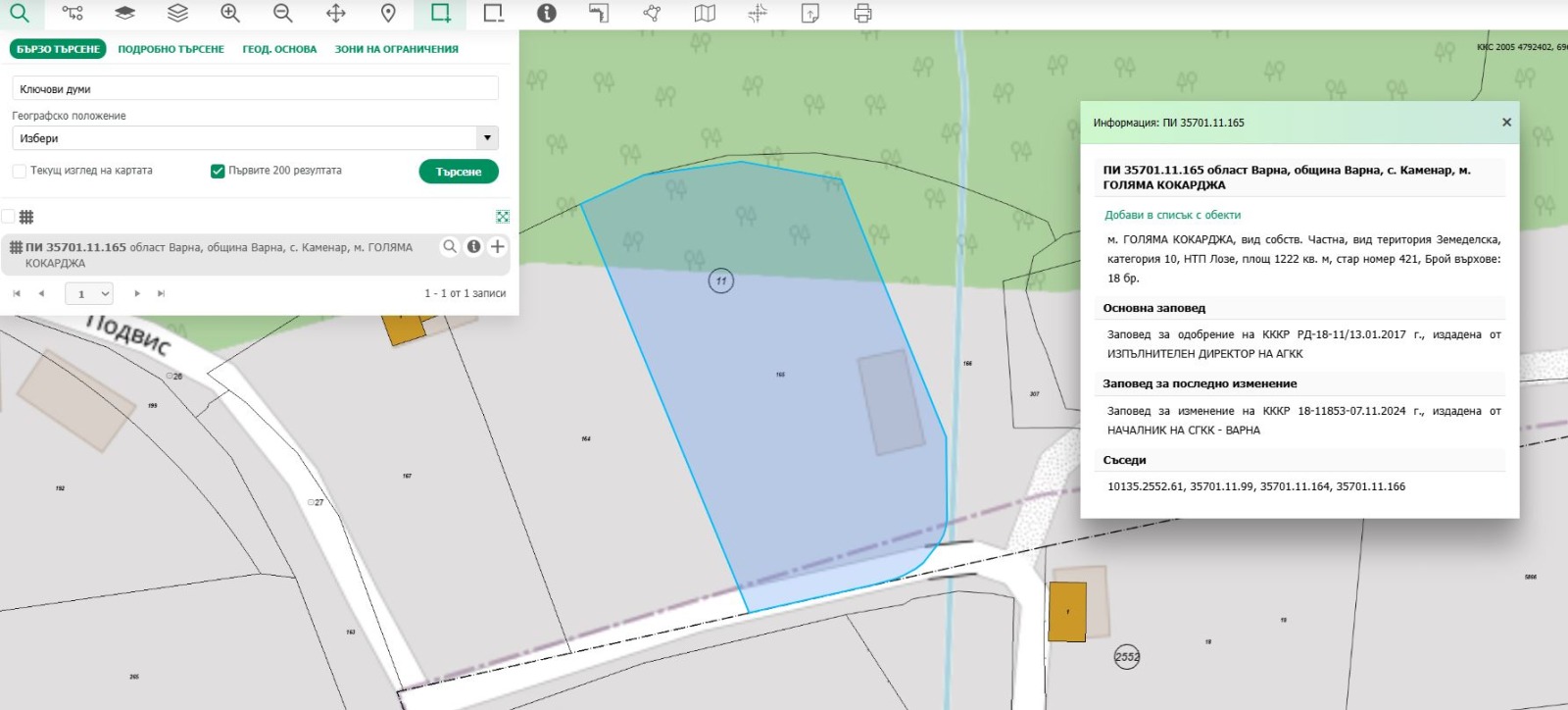Screen dimensions: 1568x710
Task: Tick the select-all results checkbox
Action: (x=9, y=217)
